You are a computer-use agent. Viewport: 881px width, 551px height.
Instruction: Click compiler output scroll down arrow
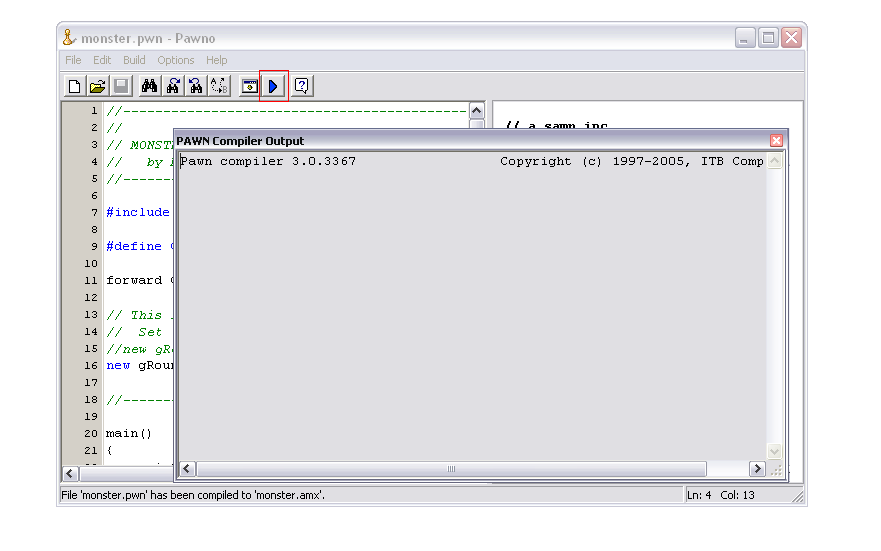coord(774,451)
